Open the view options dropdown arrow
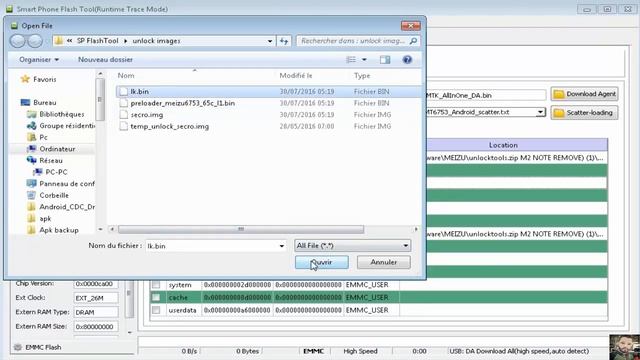Image resolution: width=640 pixels, height=360 pixels. pos(364,60)
